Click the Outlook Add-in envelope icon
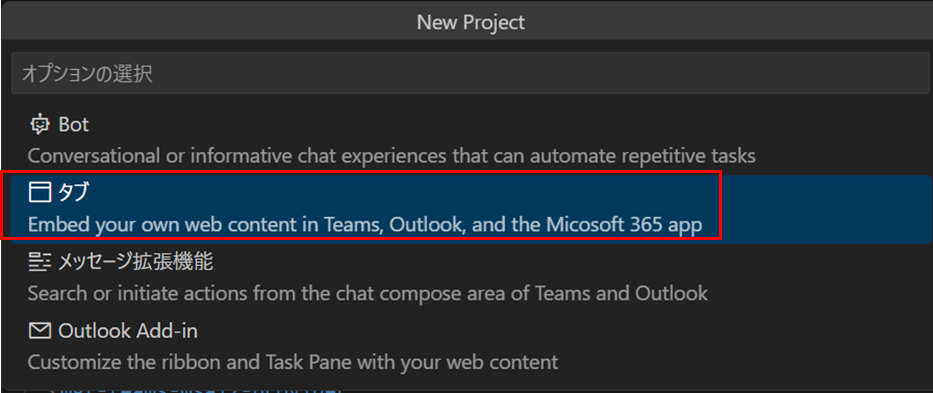Image resolution: width=933 pixels, height=393 pixels. (40, 331)
